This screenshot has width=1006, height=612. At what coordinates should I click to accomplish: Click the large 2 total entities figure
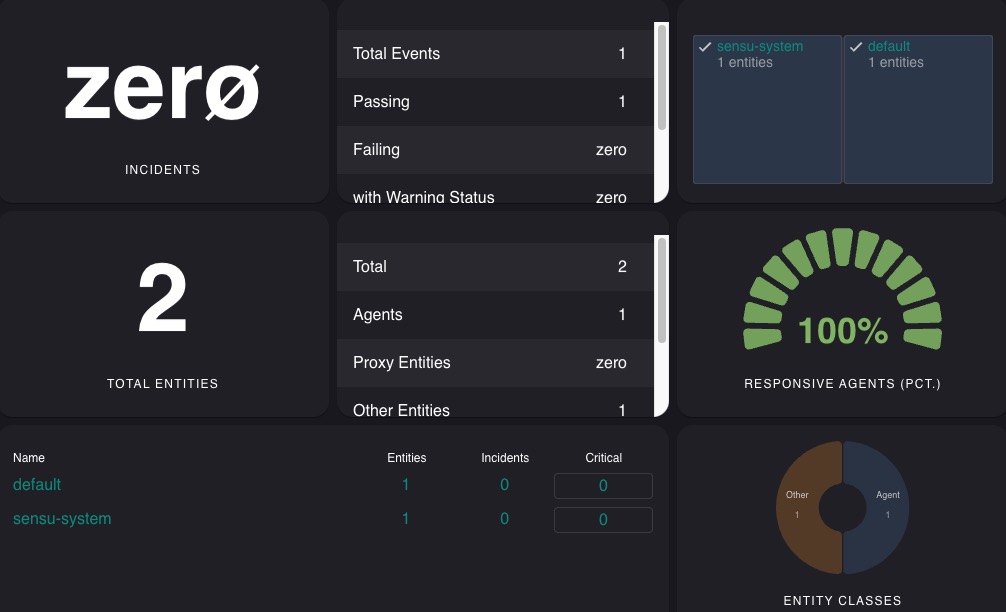[162, 297]
